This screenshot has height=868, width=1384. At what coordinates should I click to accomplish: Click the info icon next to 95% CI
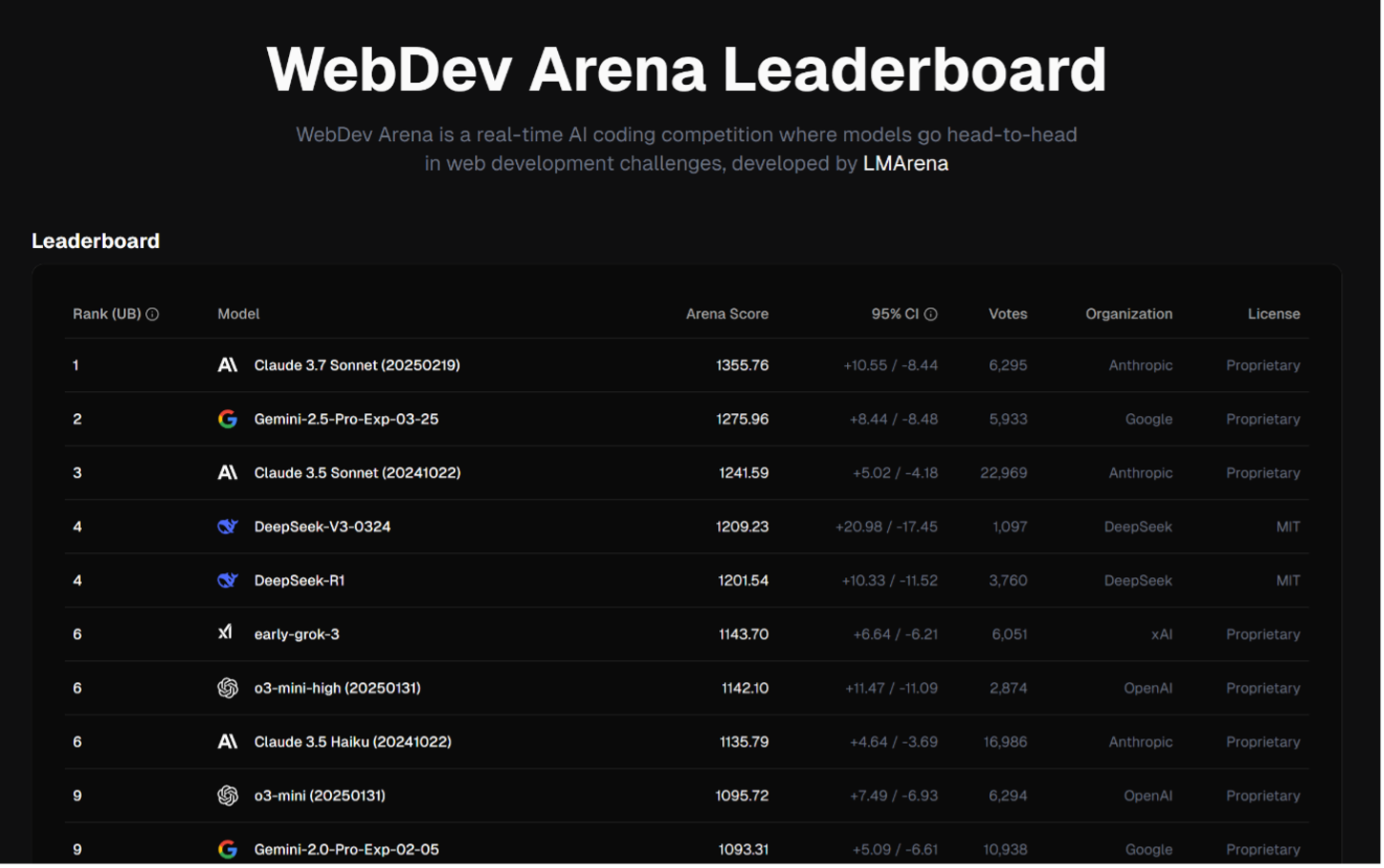[933, 315]
